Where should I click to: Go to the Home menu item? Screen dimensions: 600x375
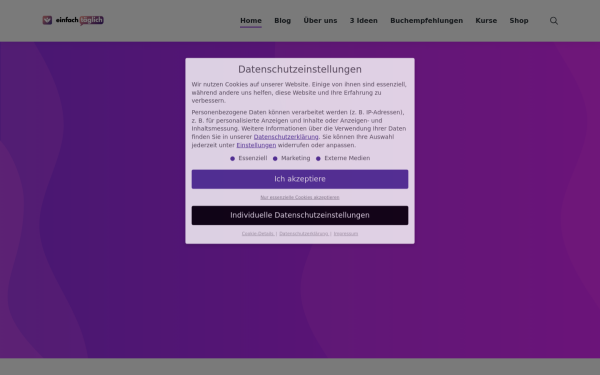tap(251, 21)
